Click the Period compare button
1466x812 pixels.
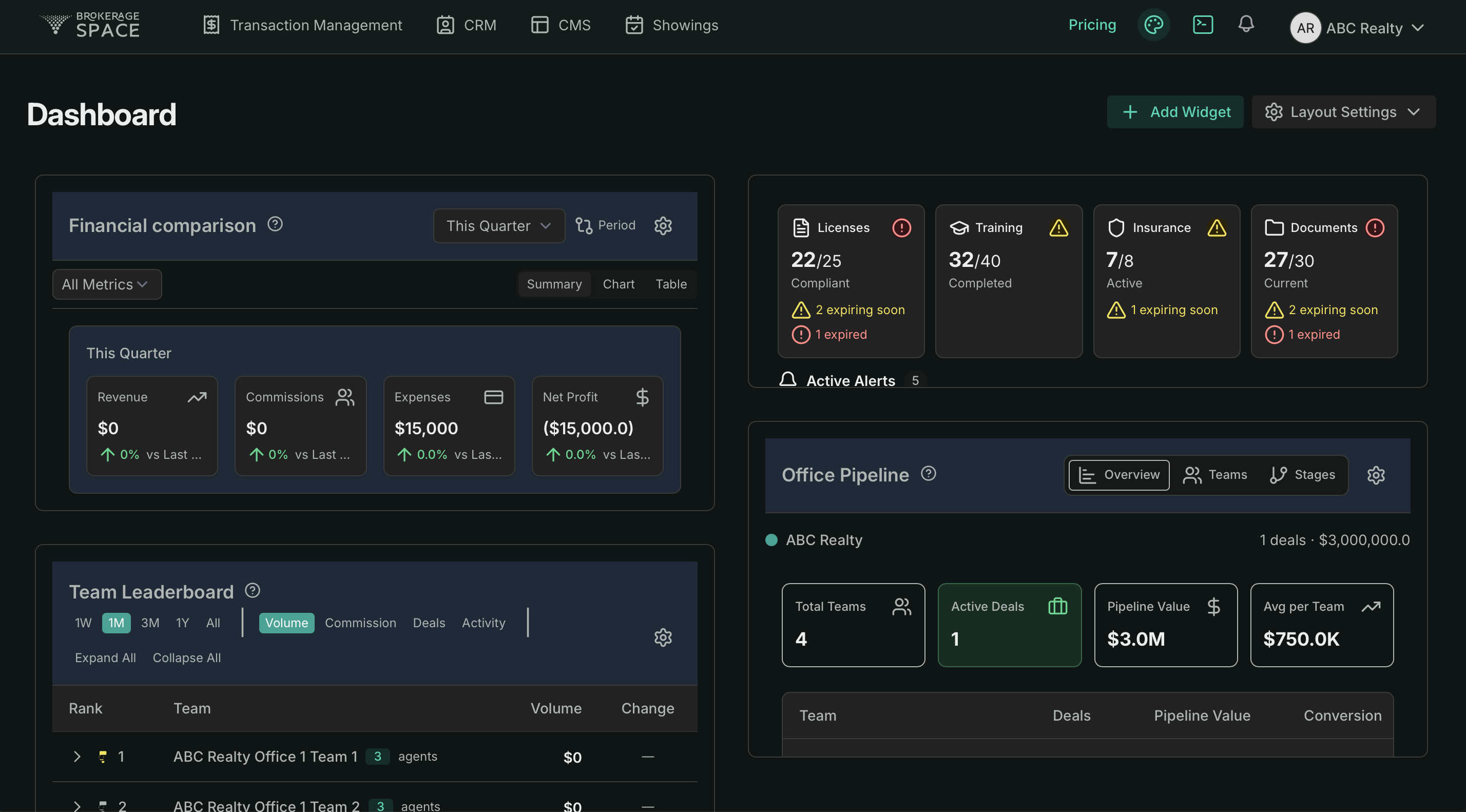(x=605, y=225)
